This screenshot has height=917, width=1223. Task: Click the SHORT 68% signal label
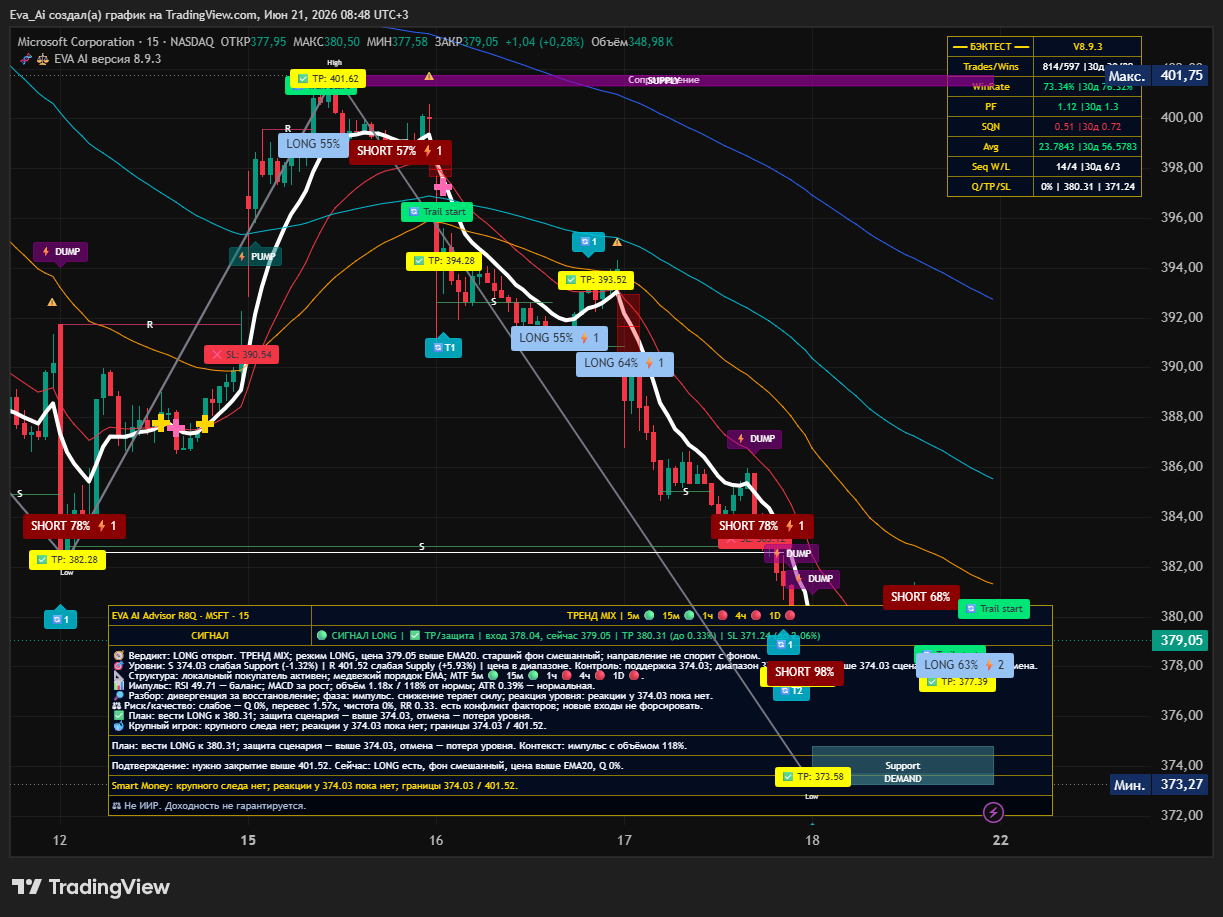click(921, 597)
